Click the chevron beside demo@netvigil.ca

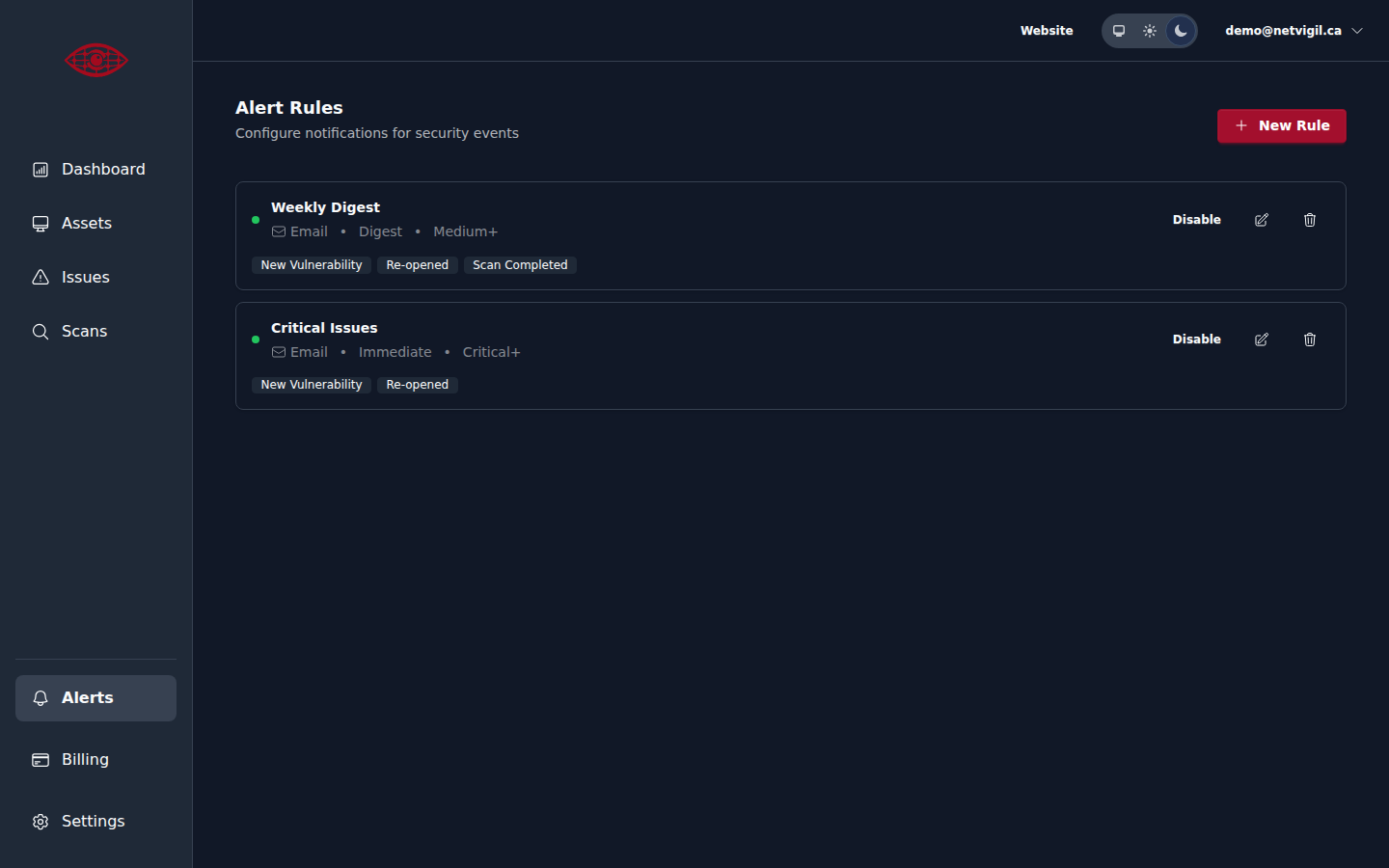pyautogui.click(x=1357, y=31)
